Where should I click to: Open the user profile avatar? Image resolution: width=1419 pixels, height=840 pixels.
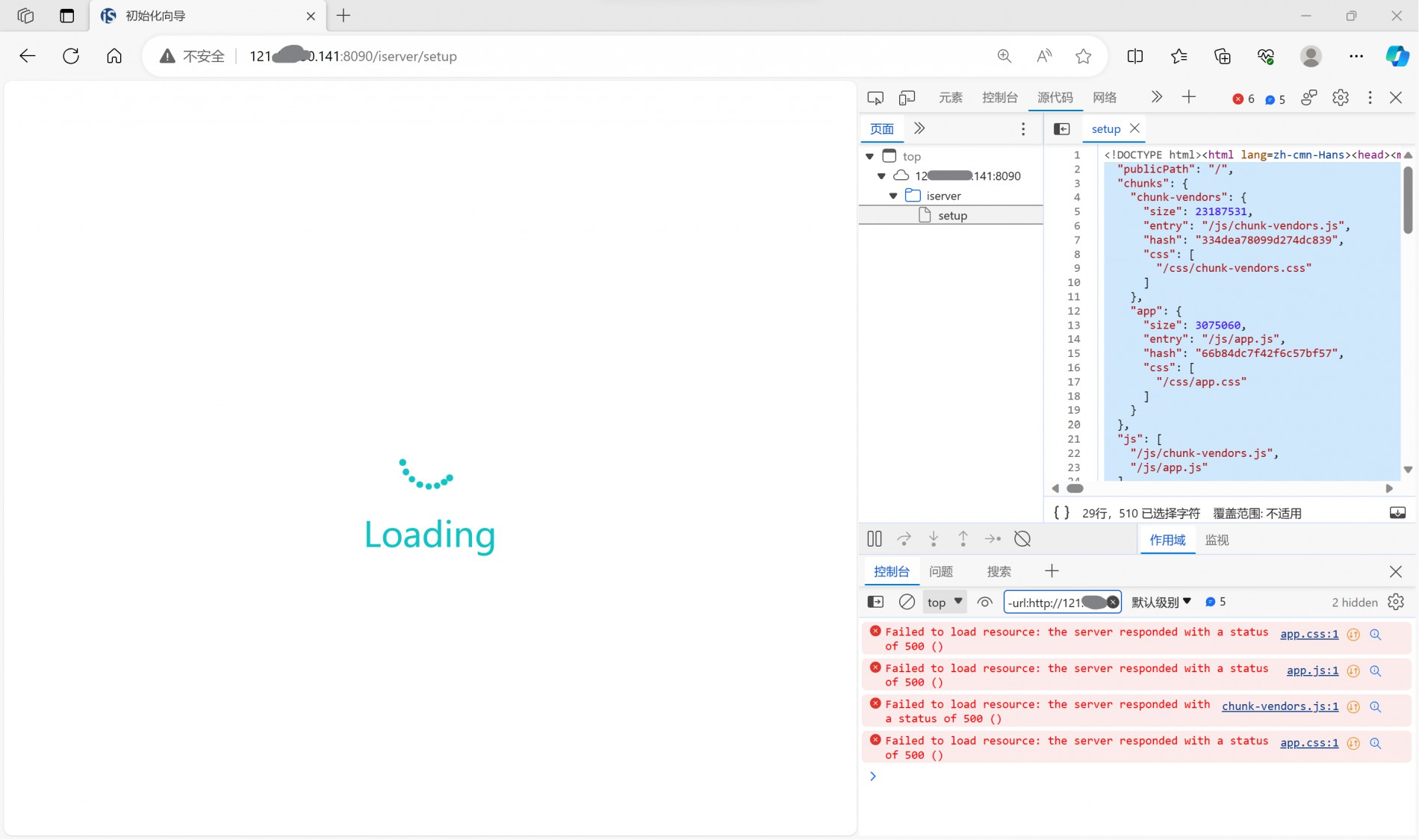[1311, 56]
